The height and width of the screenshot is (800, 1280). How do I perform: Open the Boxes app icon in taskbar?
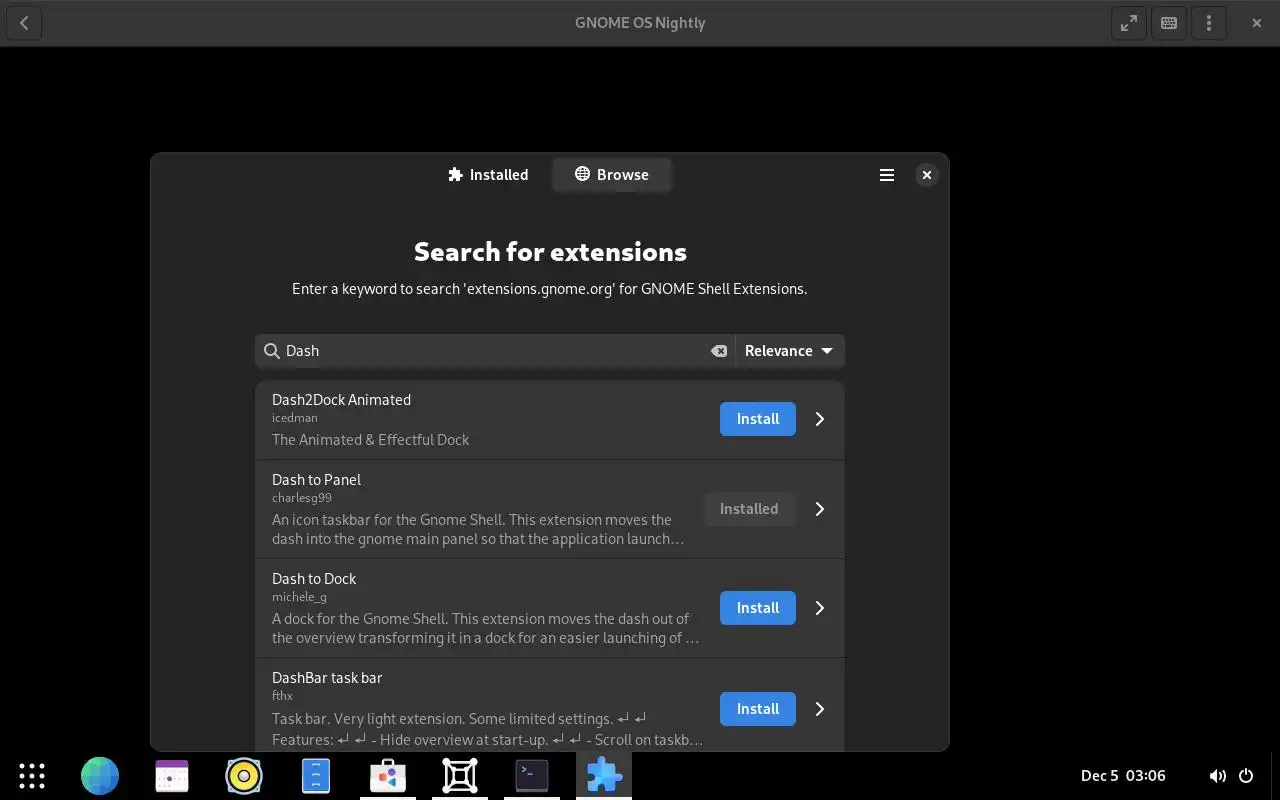pyautogui.click(x=460, y=775)
